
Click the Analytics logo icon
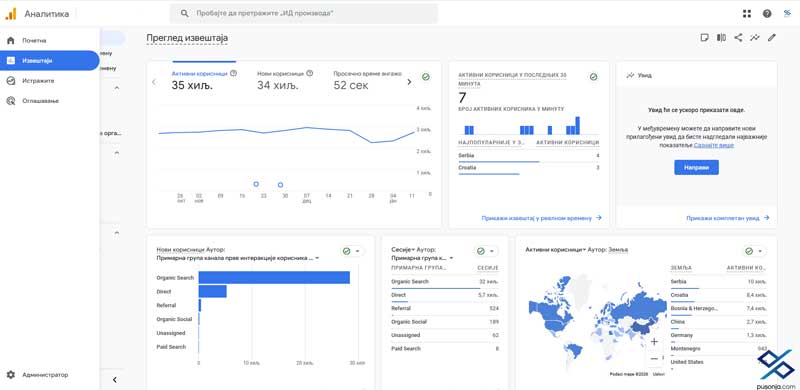[11, 14]
